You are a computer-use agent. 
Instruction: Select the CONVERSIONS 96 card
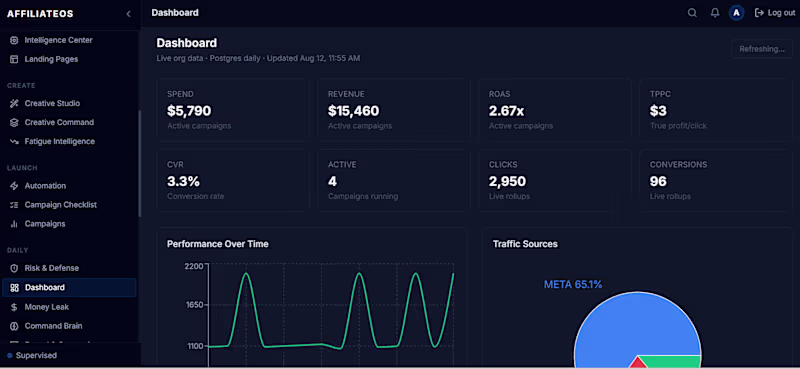716,180
